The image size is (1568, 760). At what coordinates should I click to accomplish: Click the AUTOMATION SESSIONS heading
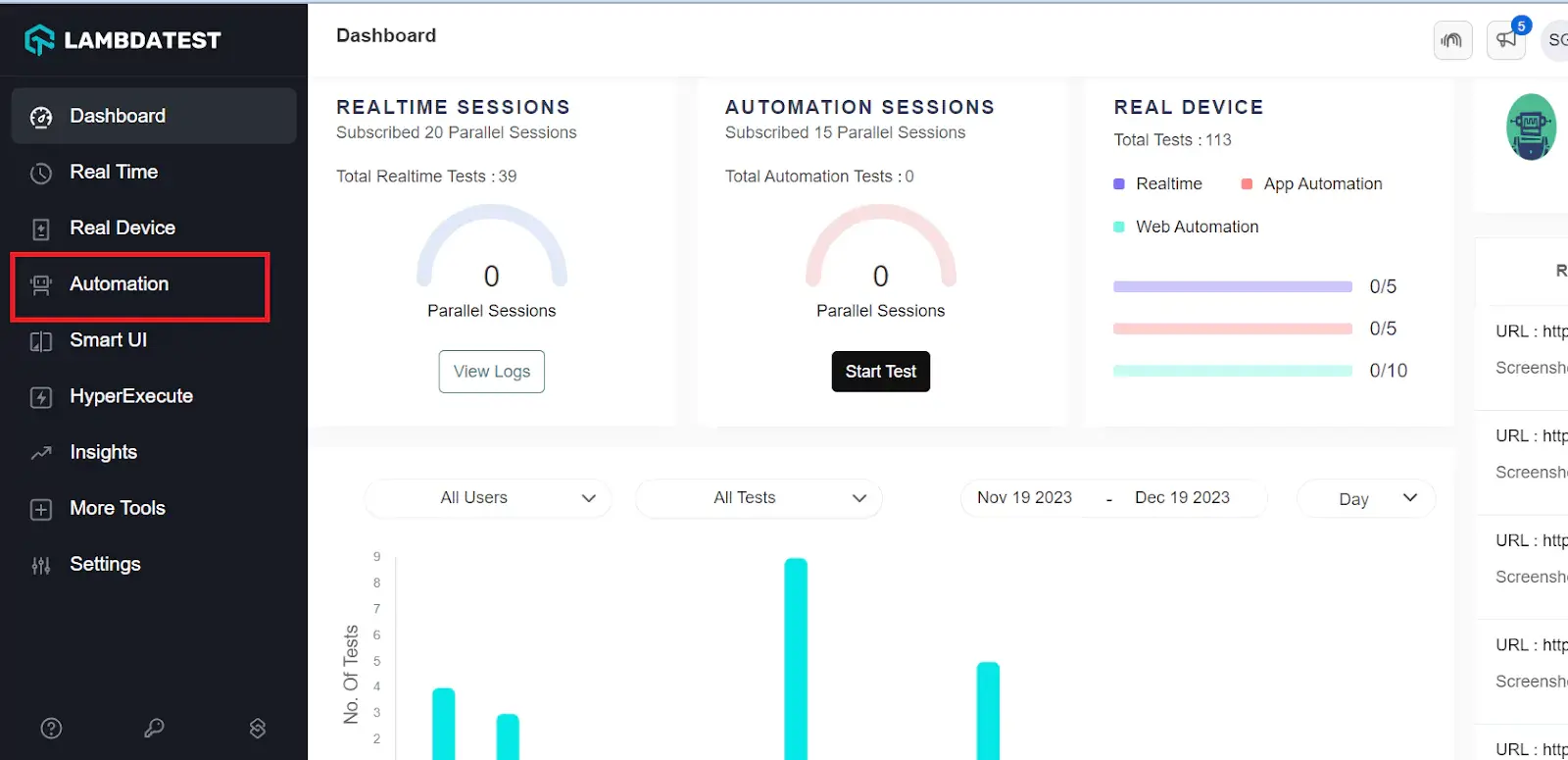859,107
